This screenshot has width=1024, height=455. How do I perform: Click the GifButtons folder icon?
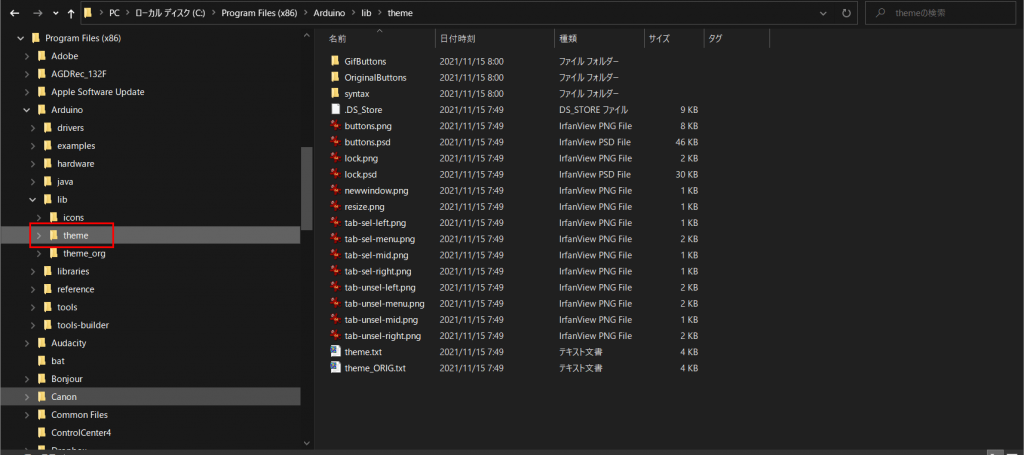[x=336, y=61]
